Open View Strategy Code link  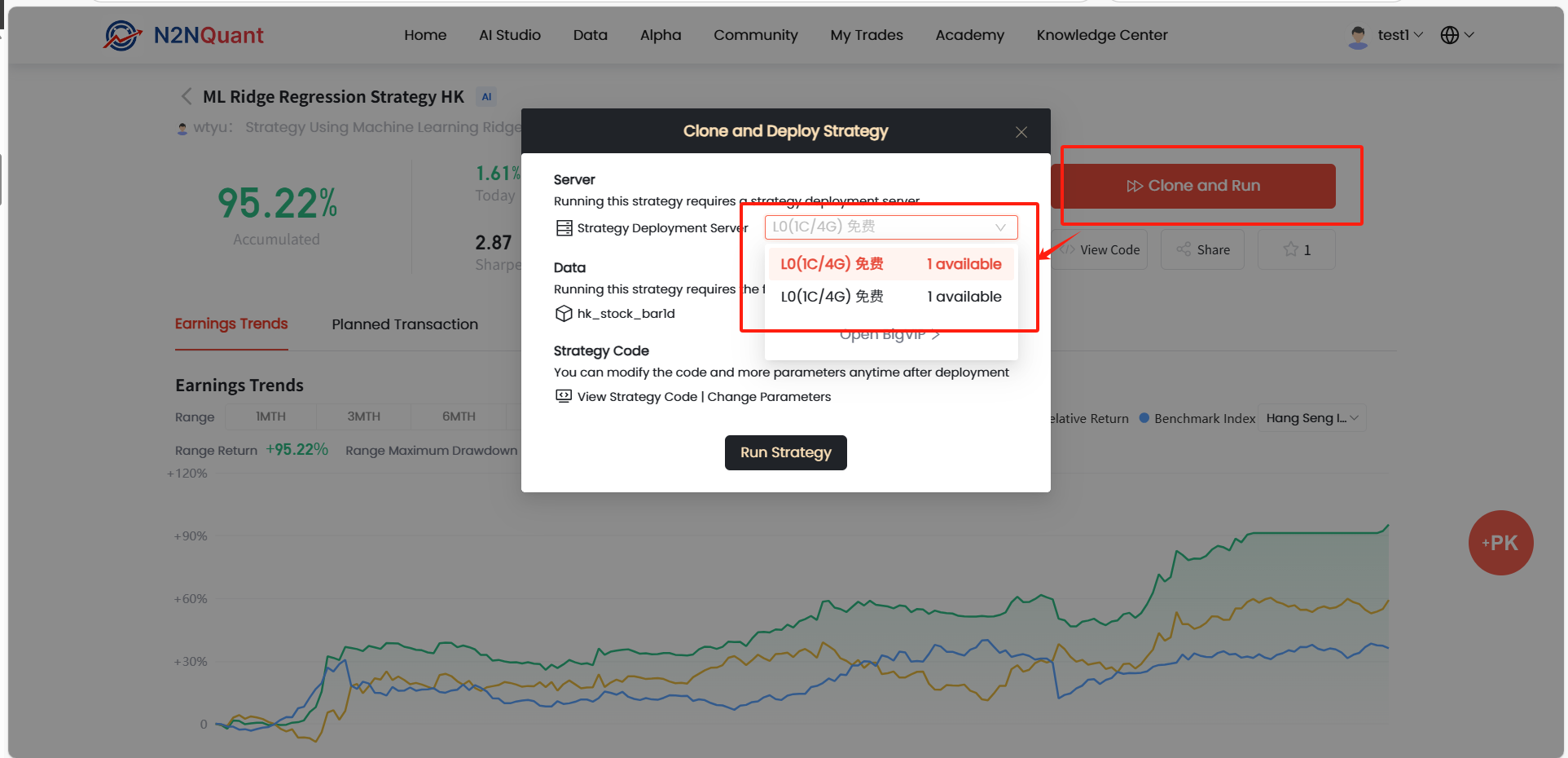click(637, 397)
